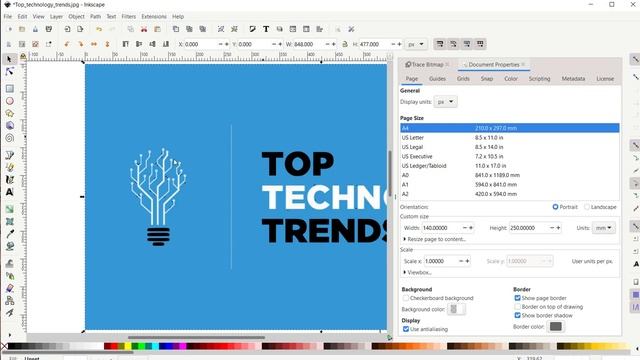Select the Calligraphy tool
The image size is (640, 360).
coord(9,179)
